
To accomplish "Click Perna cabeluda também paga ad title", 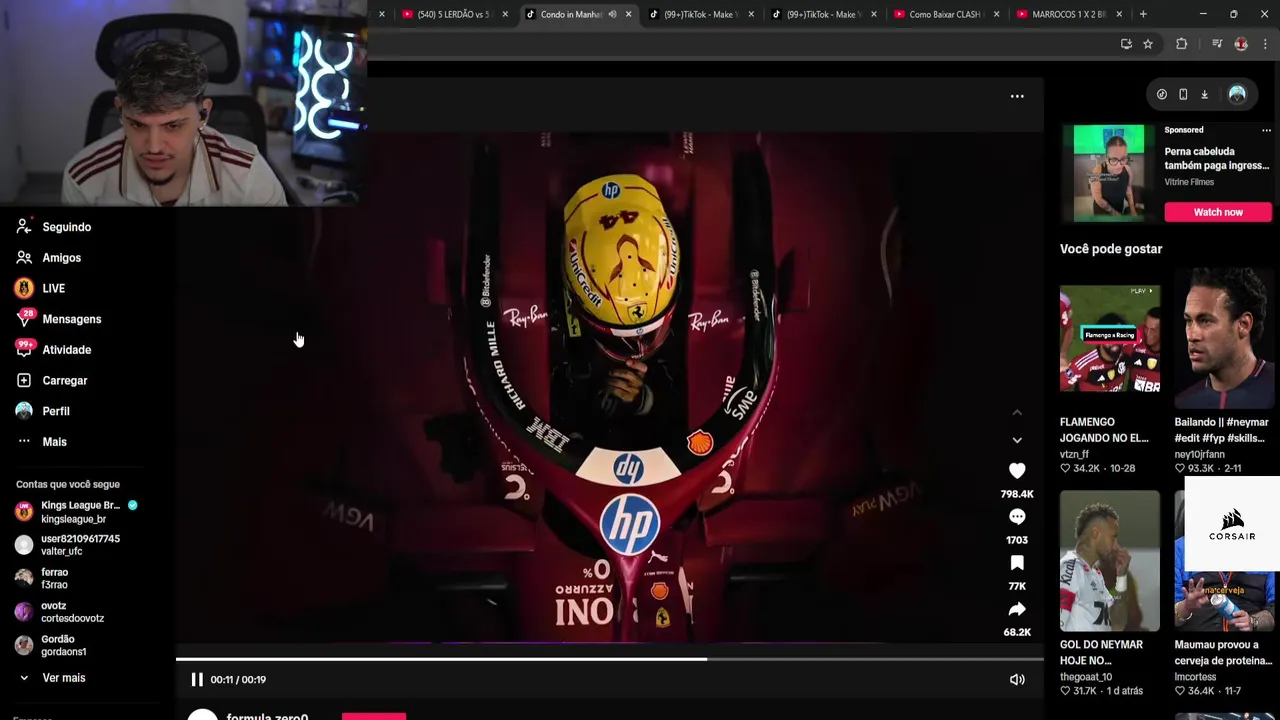I will click(x=1216, y=159).
